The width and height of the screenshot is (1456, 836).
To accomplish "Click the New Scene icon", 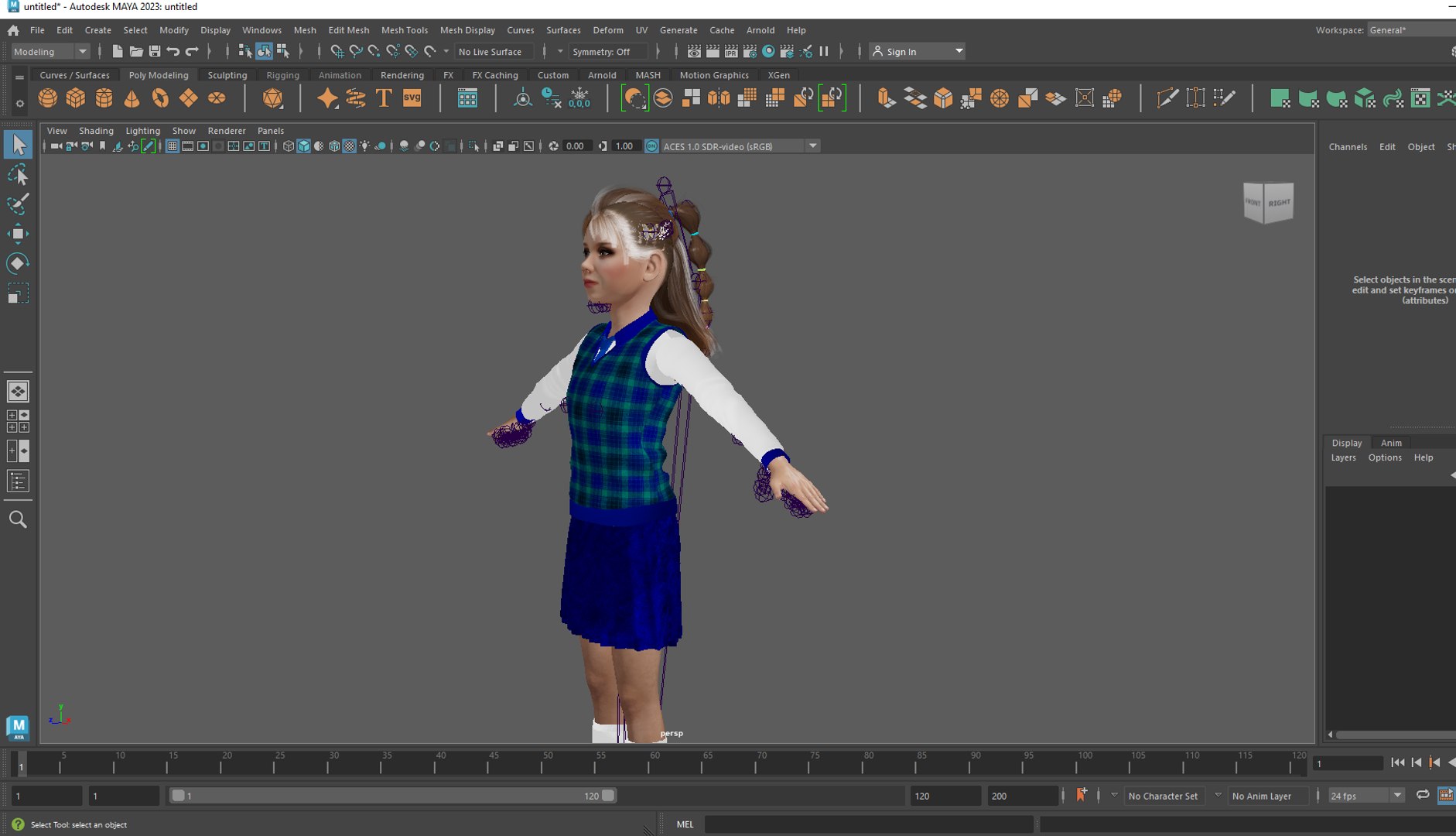I will 117,51.
